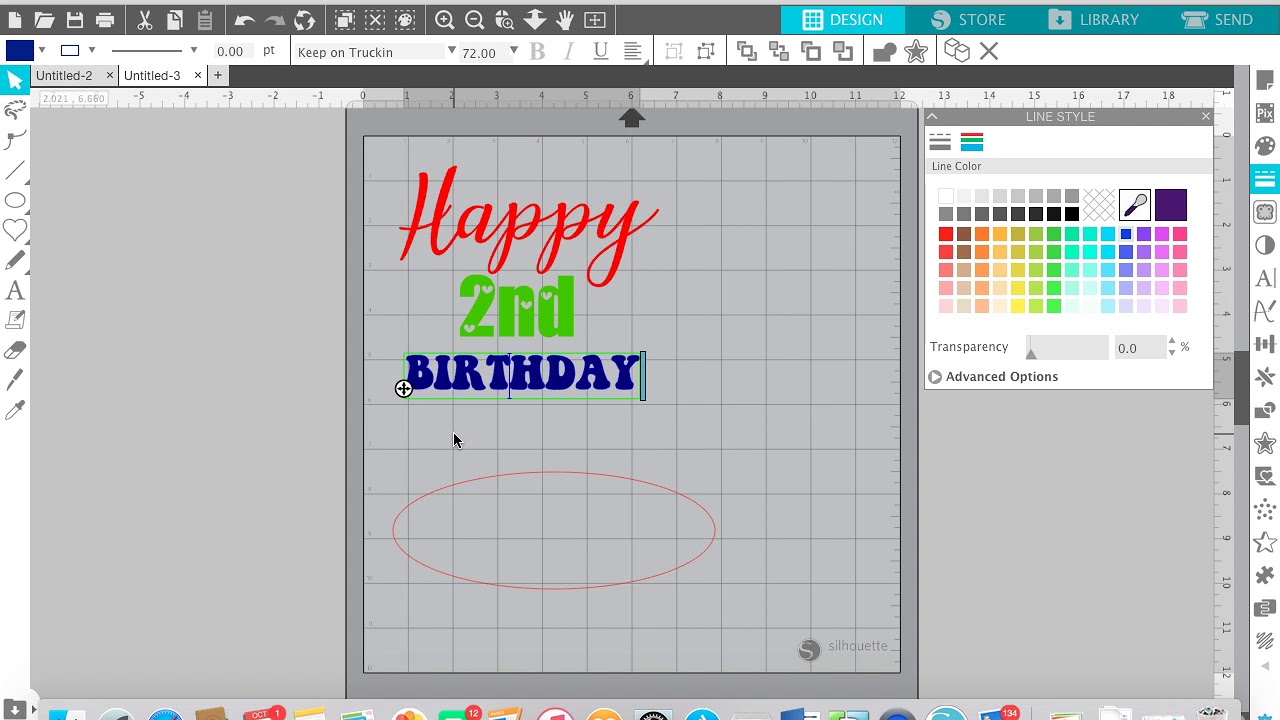Open the LIBRARY tab
The height and width of the screenshot is (720, 1280).
tap(1094, 19)
